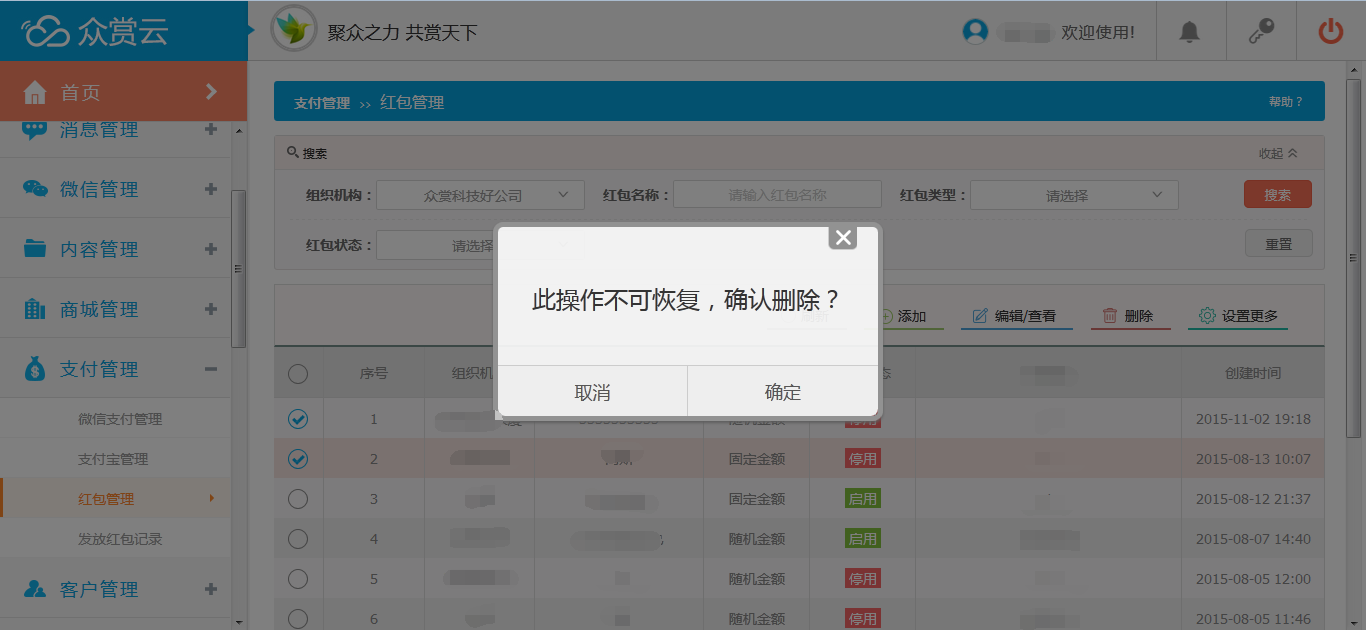This screenshot has width=1366, height=630.
Task: Click the 红包名称 input field
Action: [777, 195]
